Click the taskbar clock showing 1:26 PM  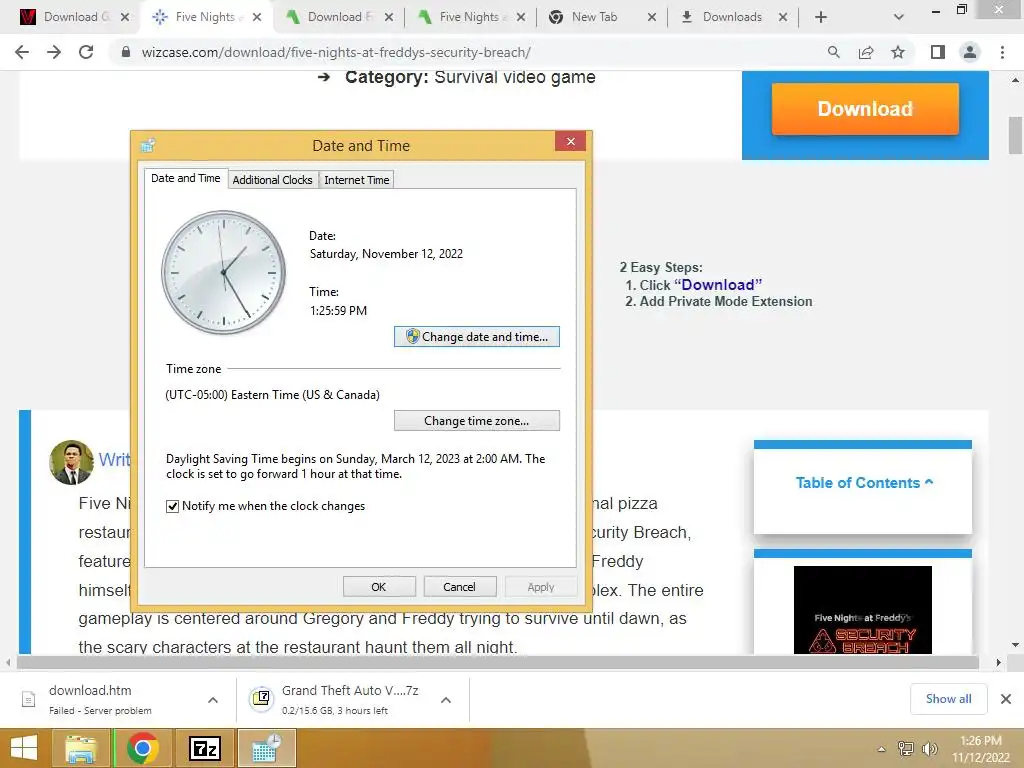click(980, 749)
